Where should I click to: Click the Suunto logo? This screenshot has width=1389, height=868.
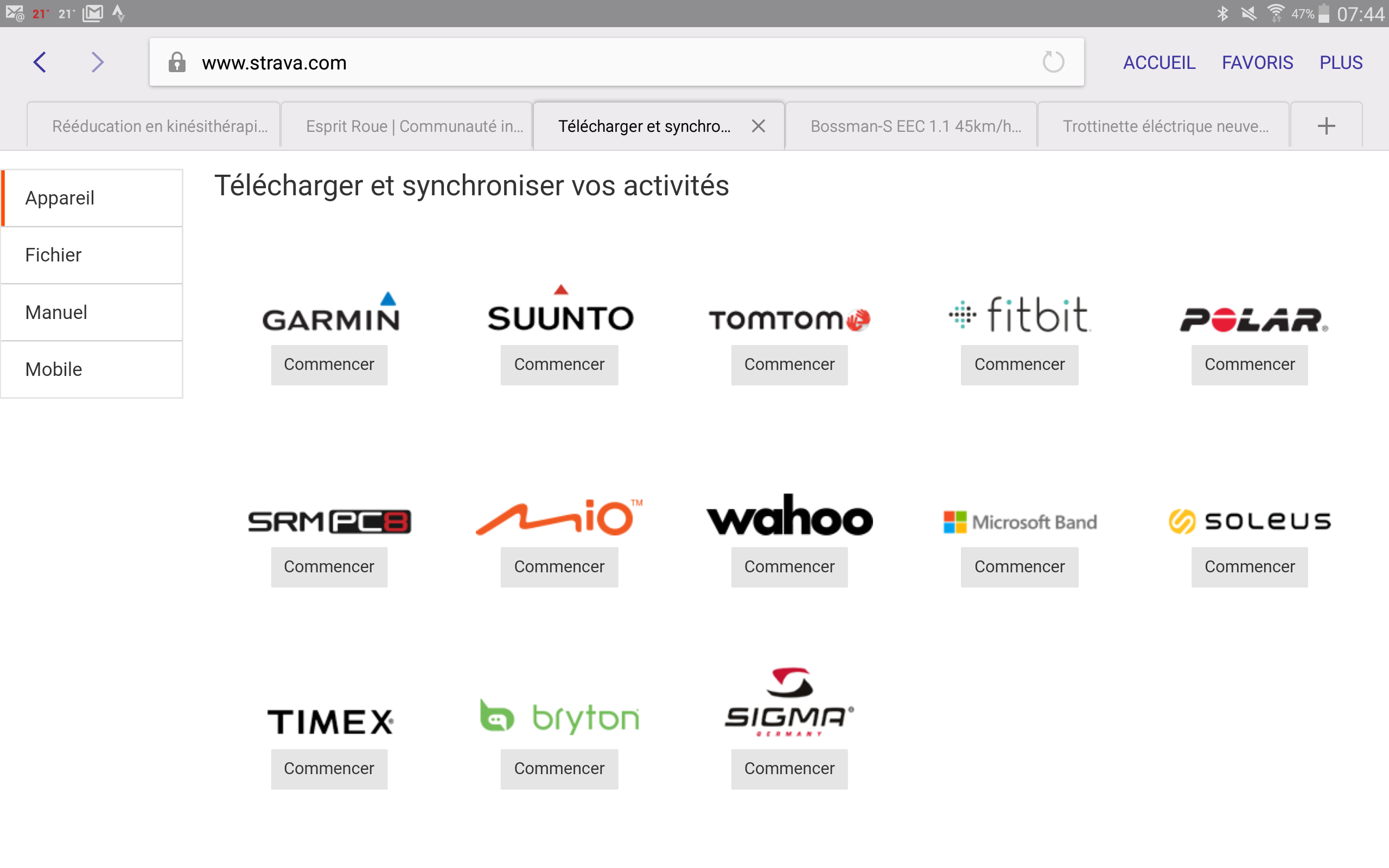pyautogui.click(x=560, y=309)
